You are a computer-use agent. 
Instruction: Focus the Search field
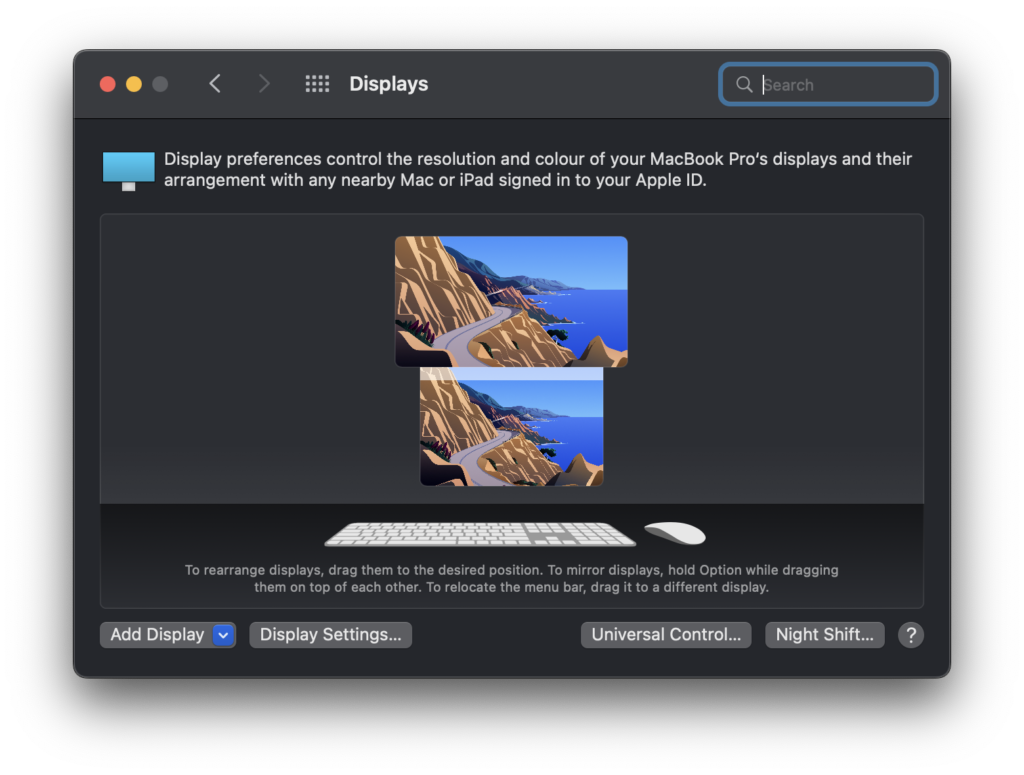pyautogui.click(x=828, y=84)
